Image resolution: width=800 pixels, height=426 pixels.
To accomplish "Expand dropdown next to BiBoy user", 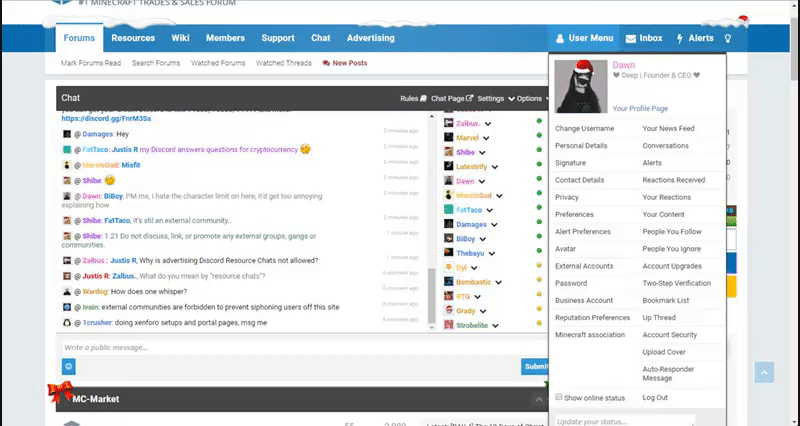I will click(483, 239).
